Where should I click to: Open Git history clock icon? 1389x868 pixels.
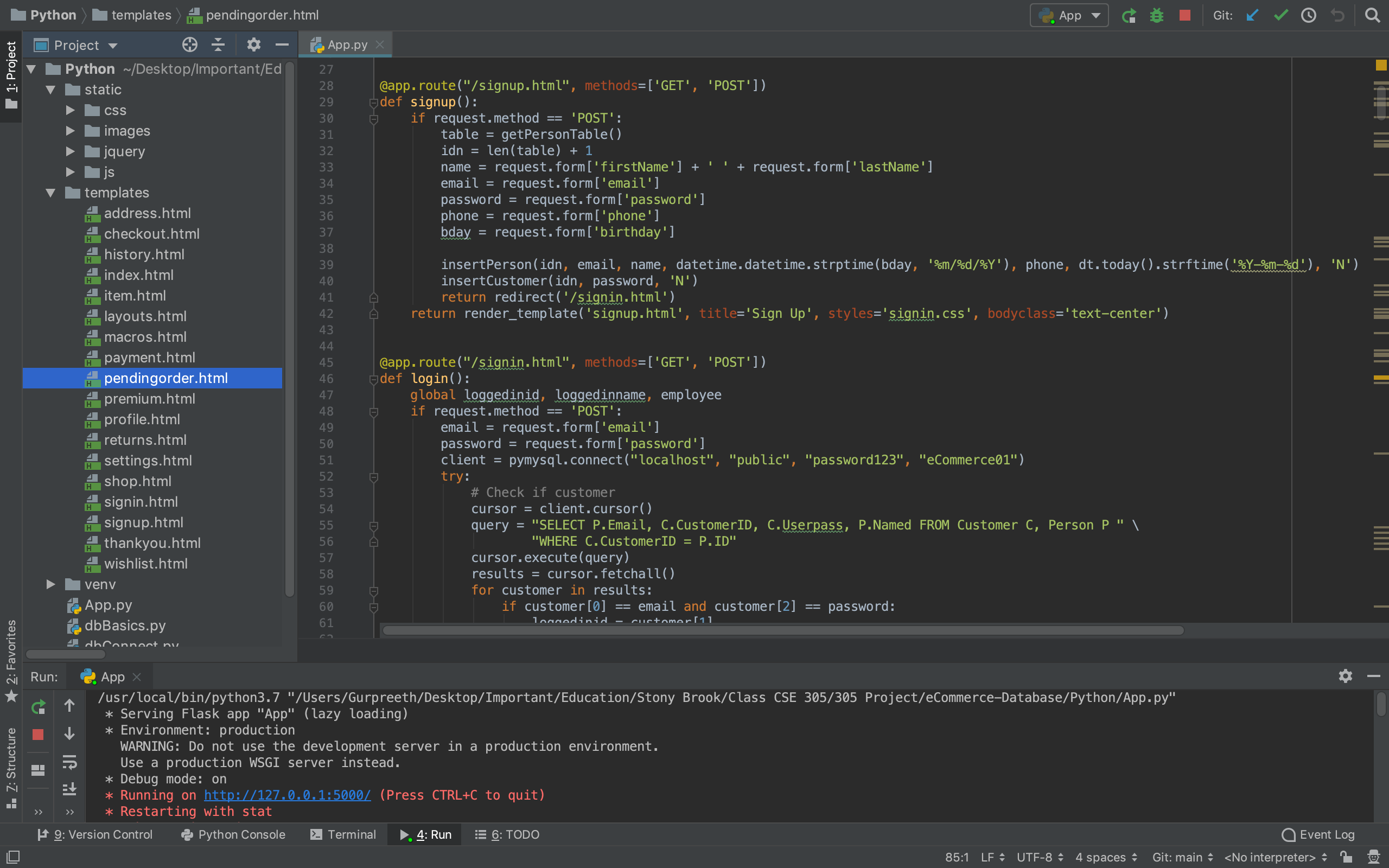click(x=1309, y=16)
